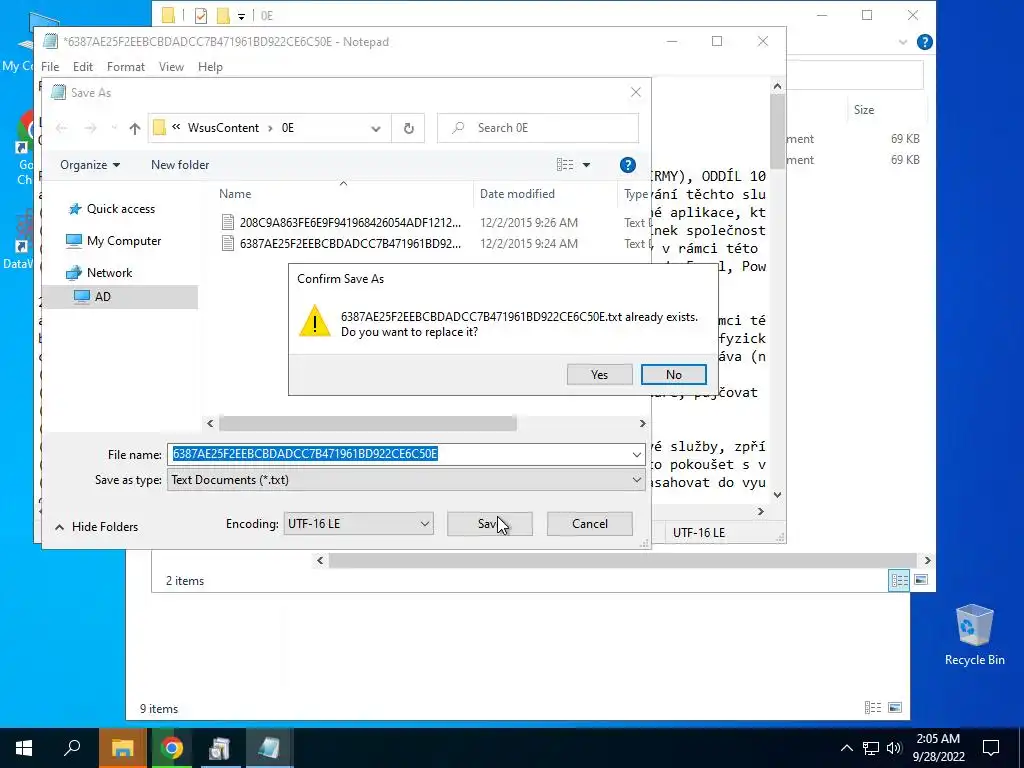The height and width of the screenshot is (768, 1024).
Task: Go back in Save As navigation
Action: click(62, 128)
